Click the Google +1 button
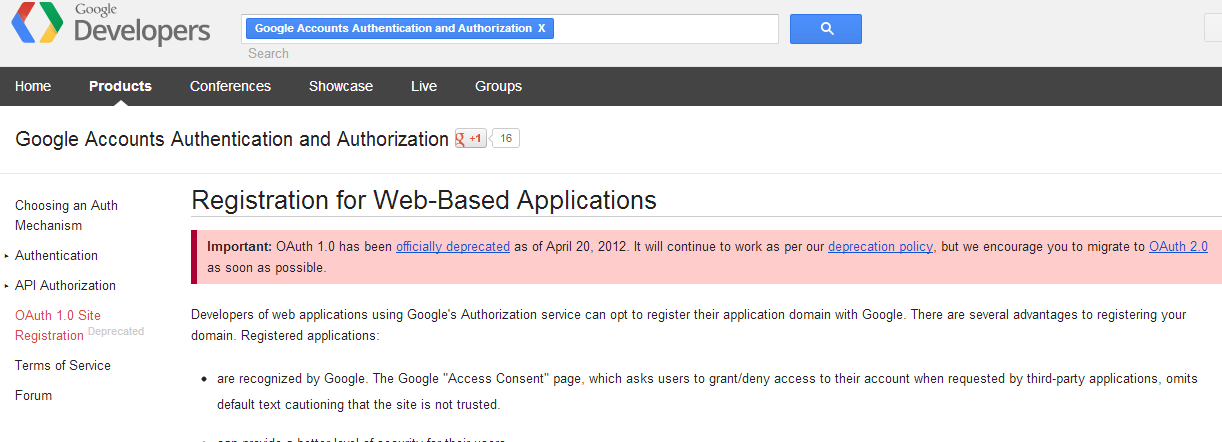Image resolution: width=1222 pixels, height=442 pixels. click(x=471, y=139)
